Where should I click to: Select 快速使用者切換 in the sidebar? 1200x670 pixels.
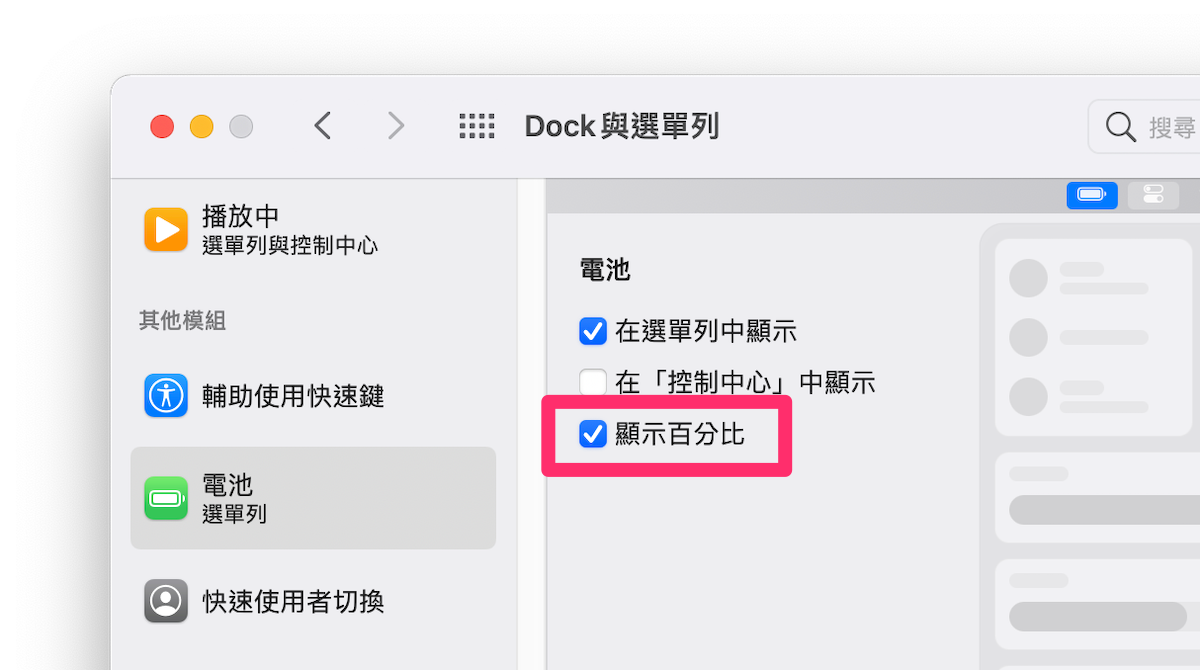point(313,601)
